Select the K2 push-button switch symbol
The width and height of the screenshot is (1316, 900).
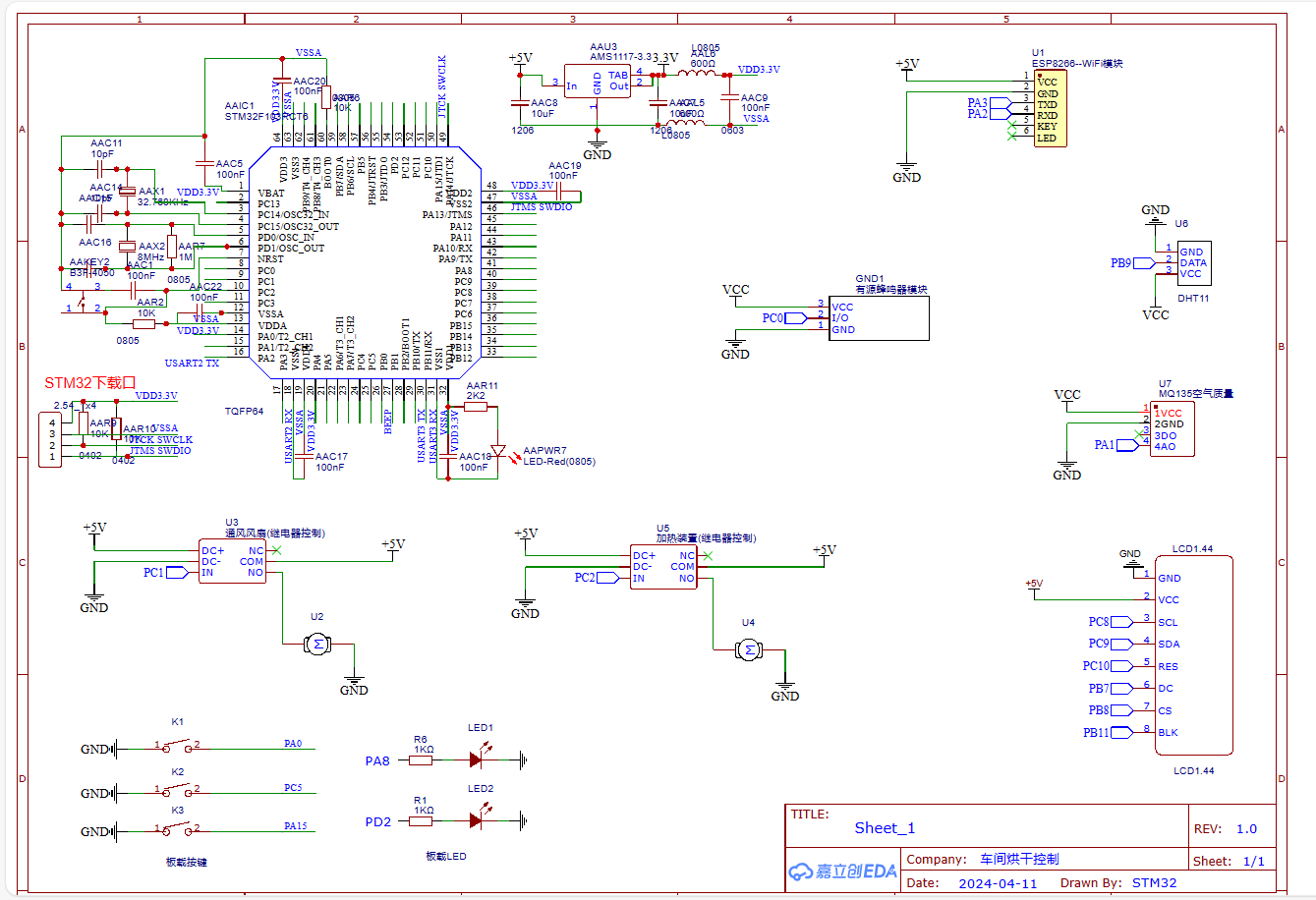coord(178,791)
